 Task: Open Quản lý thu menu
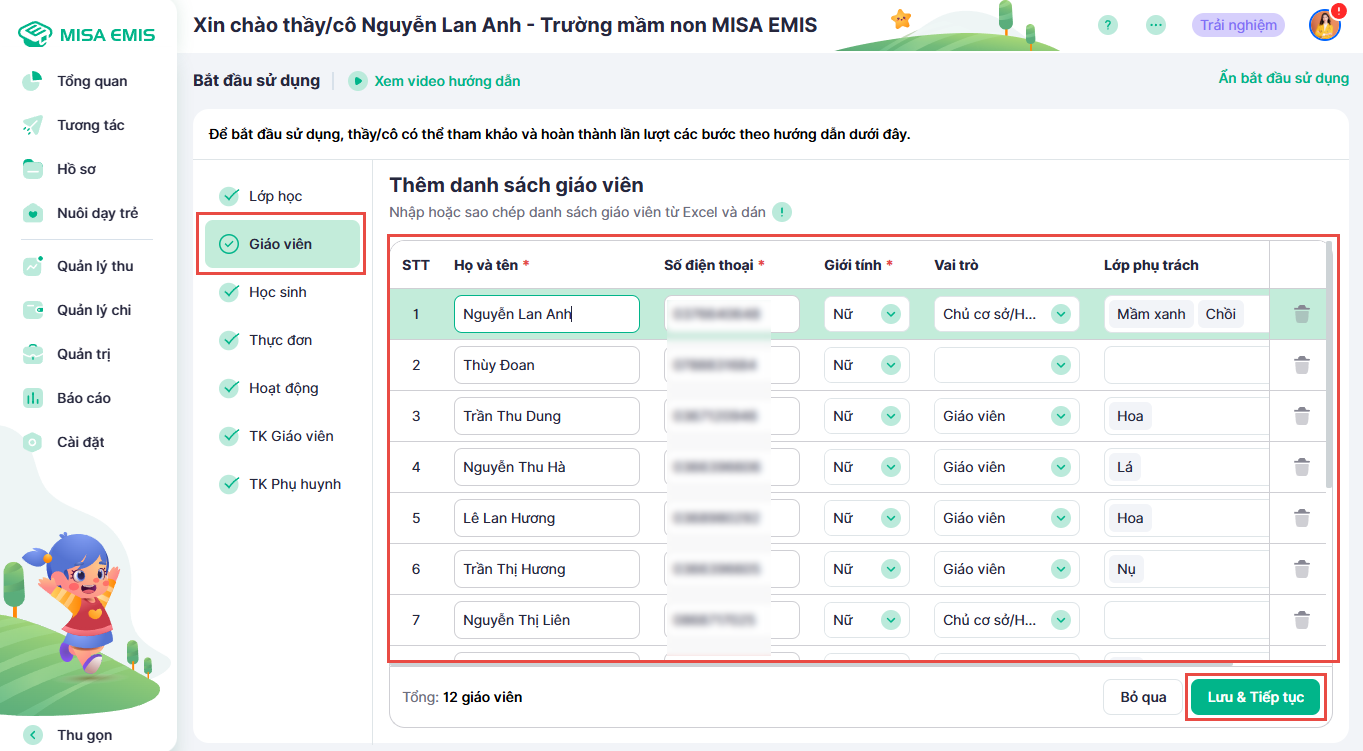94,266
